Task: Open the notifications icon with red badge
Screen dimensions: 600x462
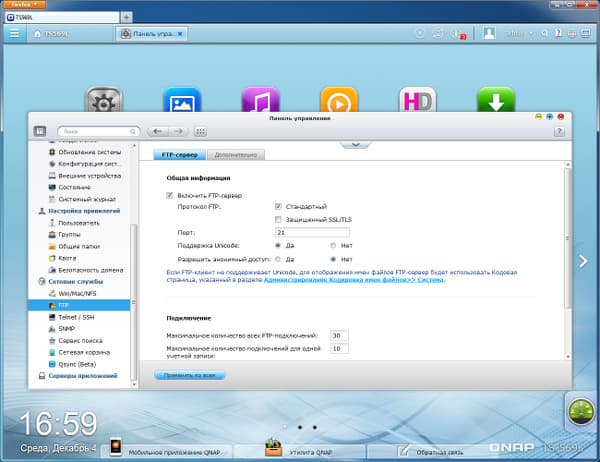Action: [458, 34]
